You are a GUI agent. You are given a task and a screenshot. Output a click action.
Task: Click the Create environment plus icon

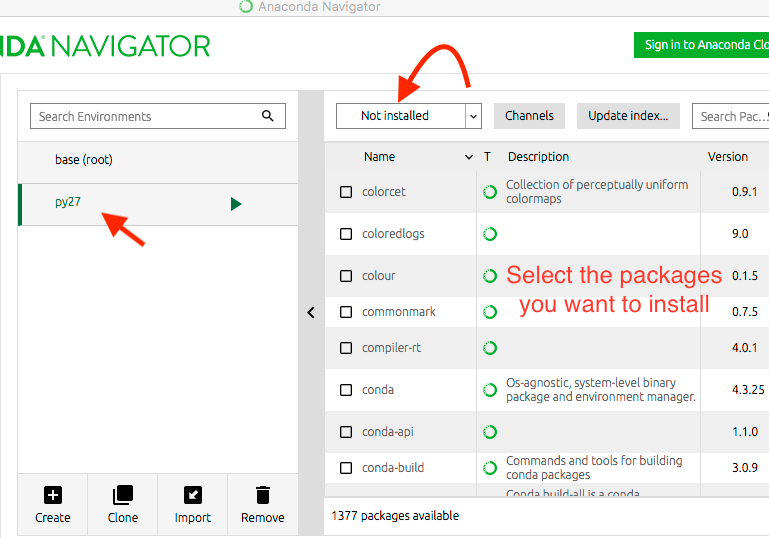[52, 495]
